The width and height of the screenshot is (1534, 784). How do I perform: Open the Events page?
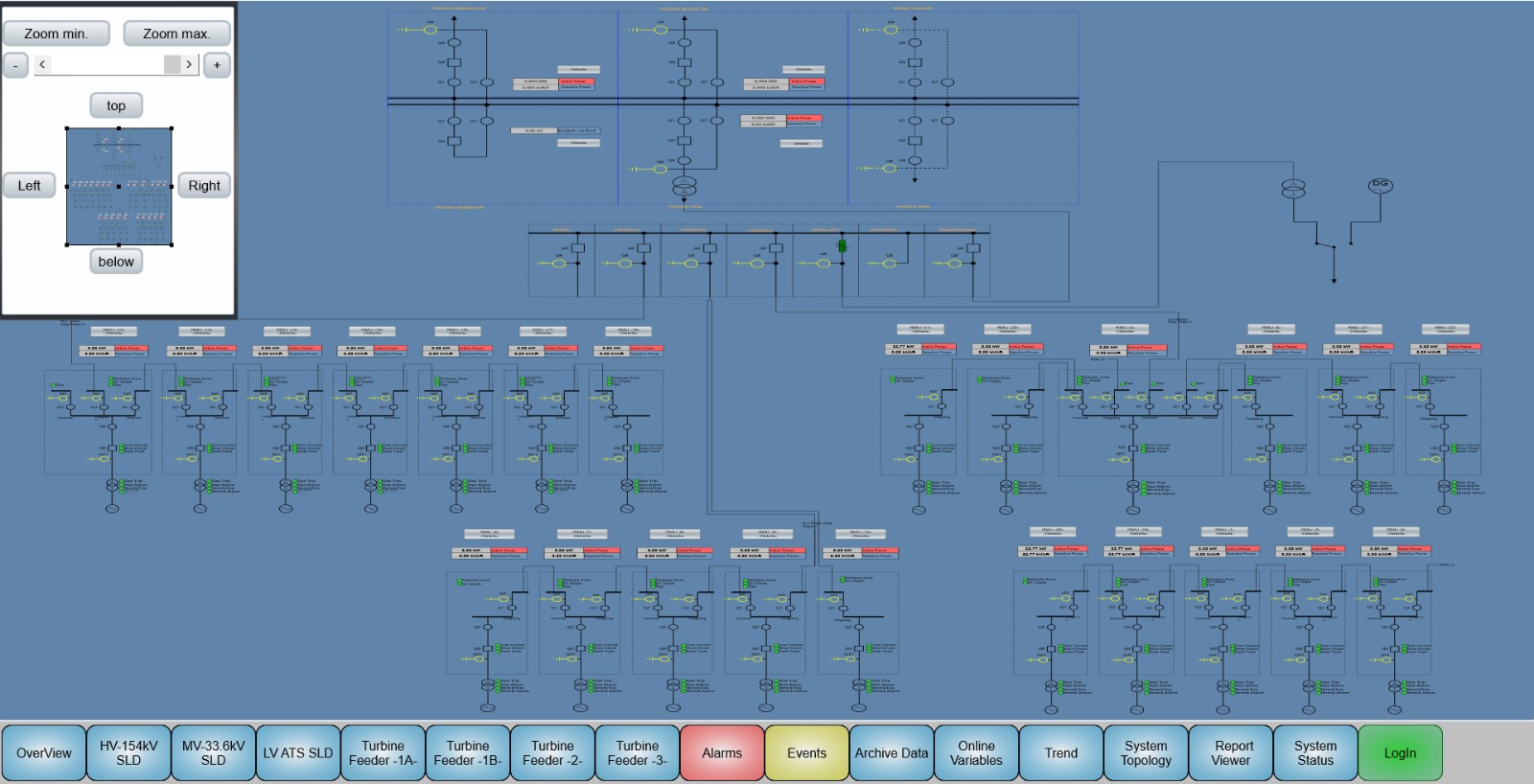point(806,753)
